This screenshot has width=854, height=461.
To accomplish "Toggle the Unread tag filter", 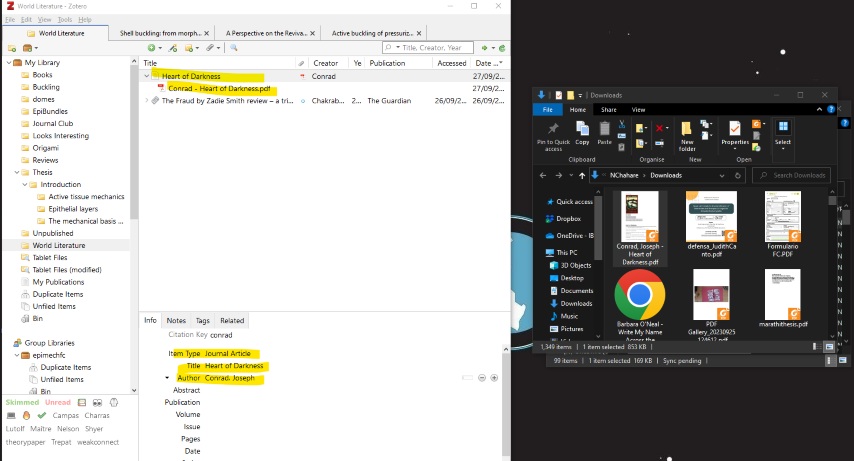I will [58, 402].
